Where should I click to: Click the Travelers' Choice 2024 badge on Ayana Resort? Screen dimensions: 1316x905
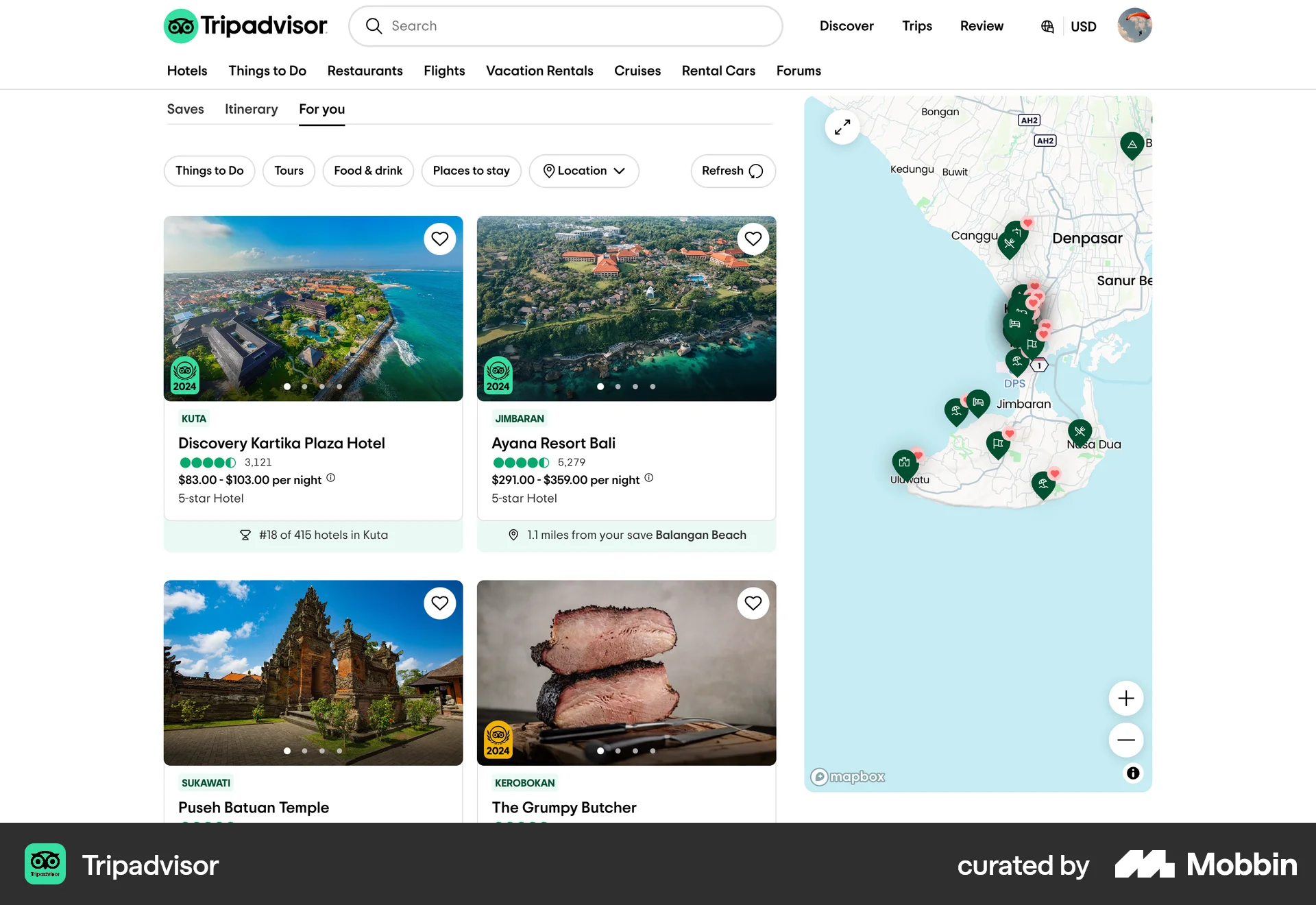(x=498, y=374)
